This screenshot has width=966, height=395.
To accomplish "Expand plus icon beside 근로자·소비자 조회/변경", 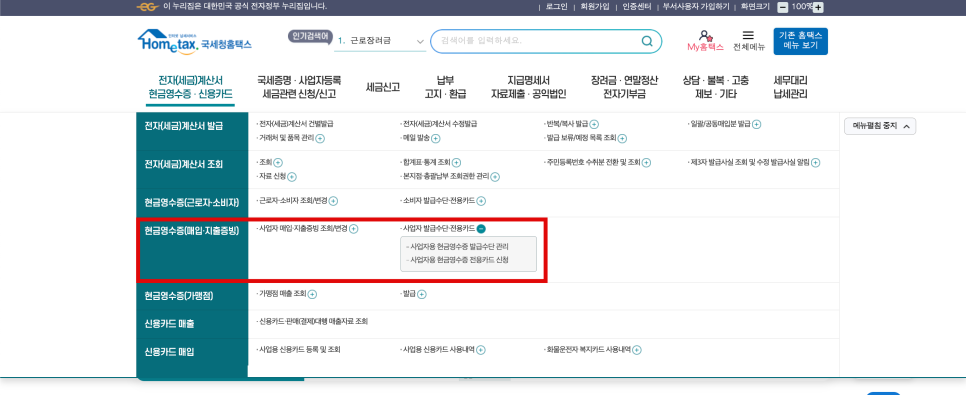I will pos(333,201).
